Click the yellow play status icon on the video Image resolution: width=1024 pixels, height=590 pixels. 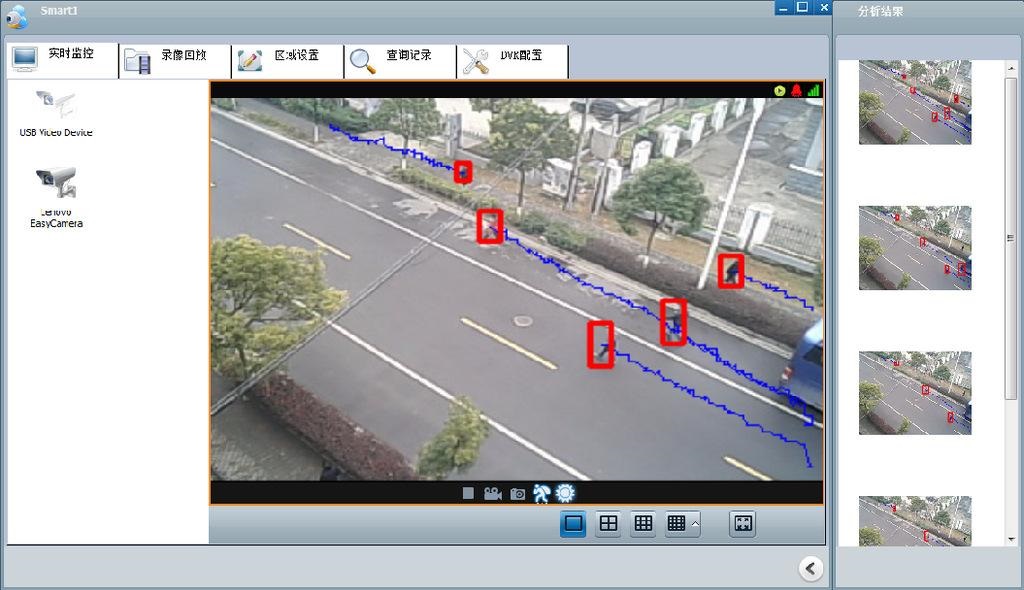tap(779, 90)
